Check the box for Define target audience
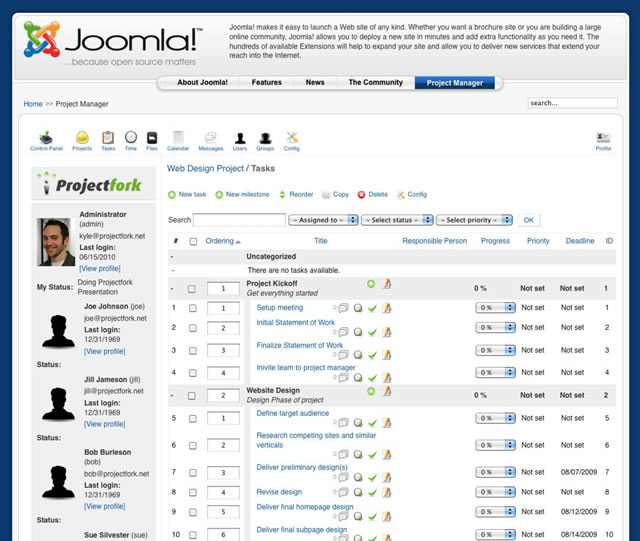Image resolution: width=640 pixels, height=541 pixels. 192,418
